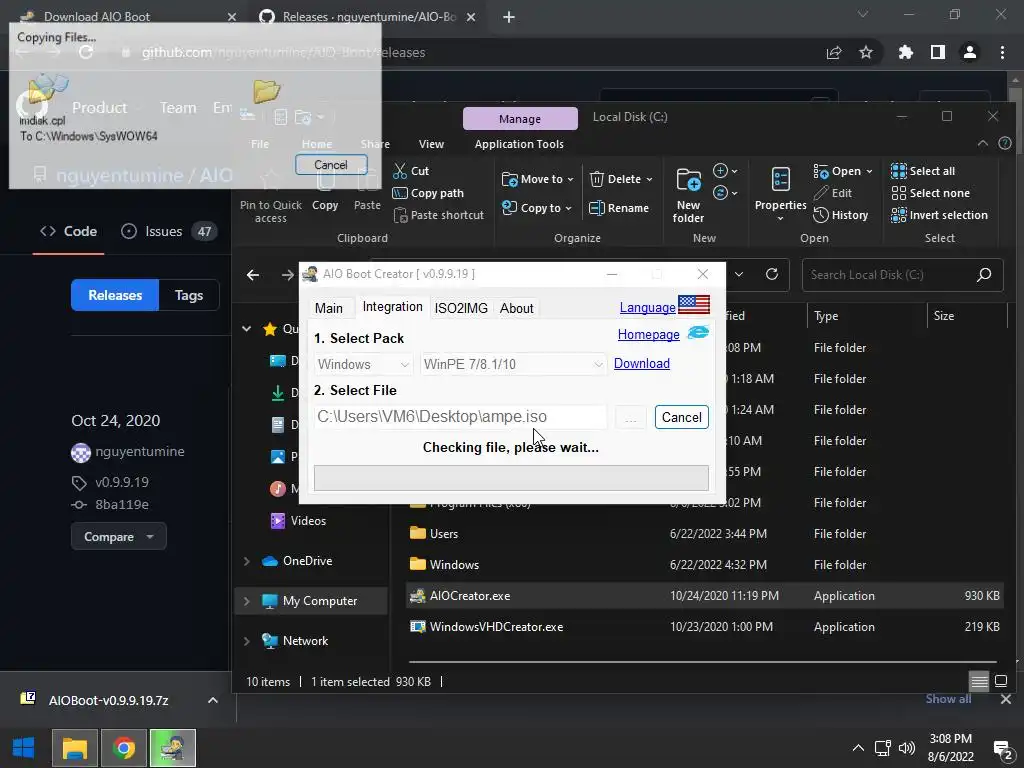
Task: Click Cut in the Explorer ribbon
Action: click(411, 171)
